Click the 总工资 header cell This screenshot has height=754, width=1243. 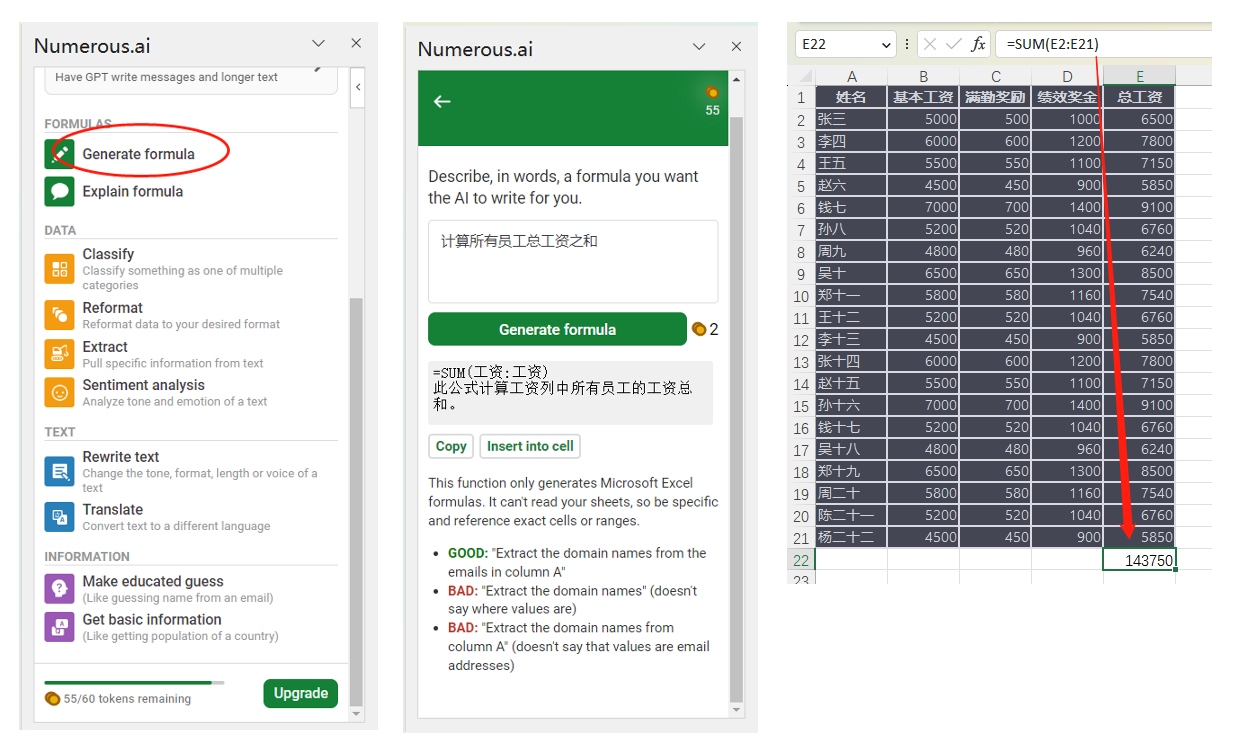click(1139, 97)
